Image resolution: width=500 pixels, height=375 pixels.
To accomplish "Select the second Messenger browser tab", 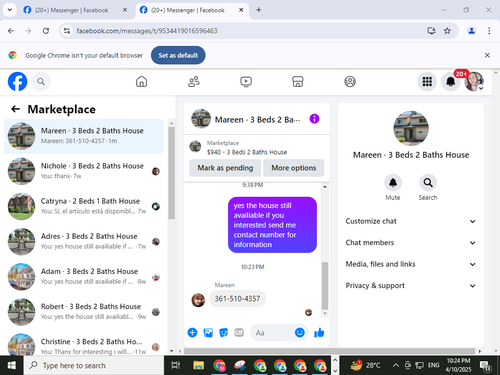I will point(192,10).
